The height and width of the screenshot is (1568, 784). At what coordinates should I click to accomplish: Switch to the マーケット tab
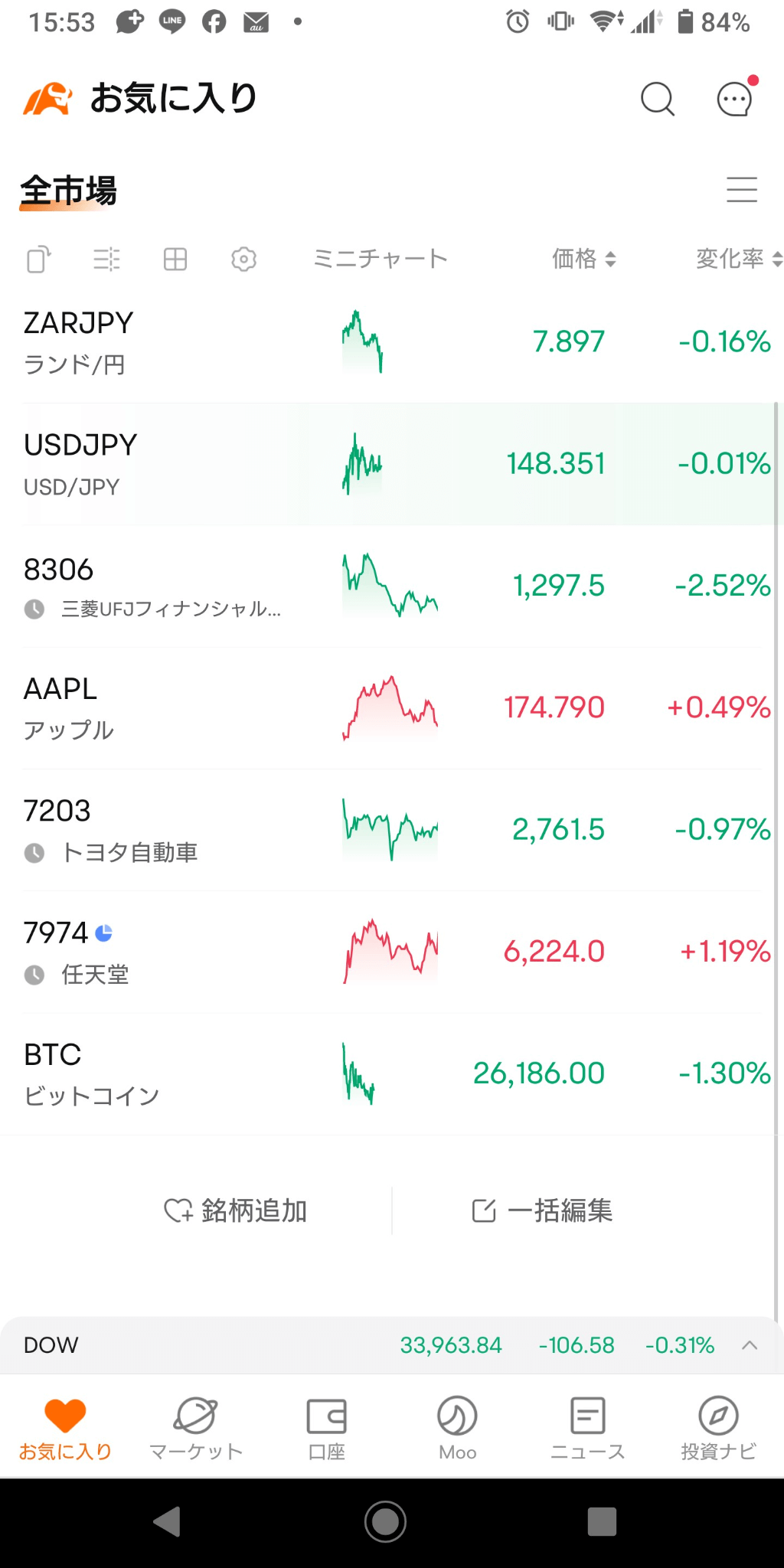(x=196, y=1427)
